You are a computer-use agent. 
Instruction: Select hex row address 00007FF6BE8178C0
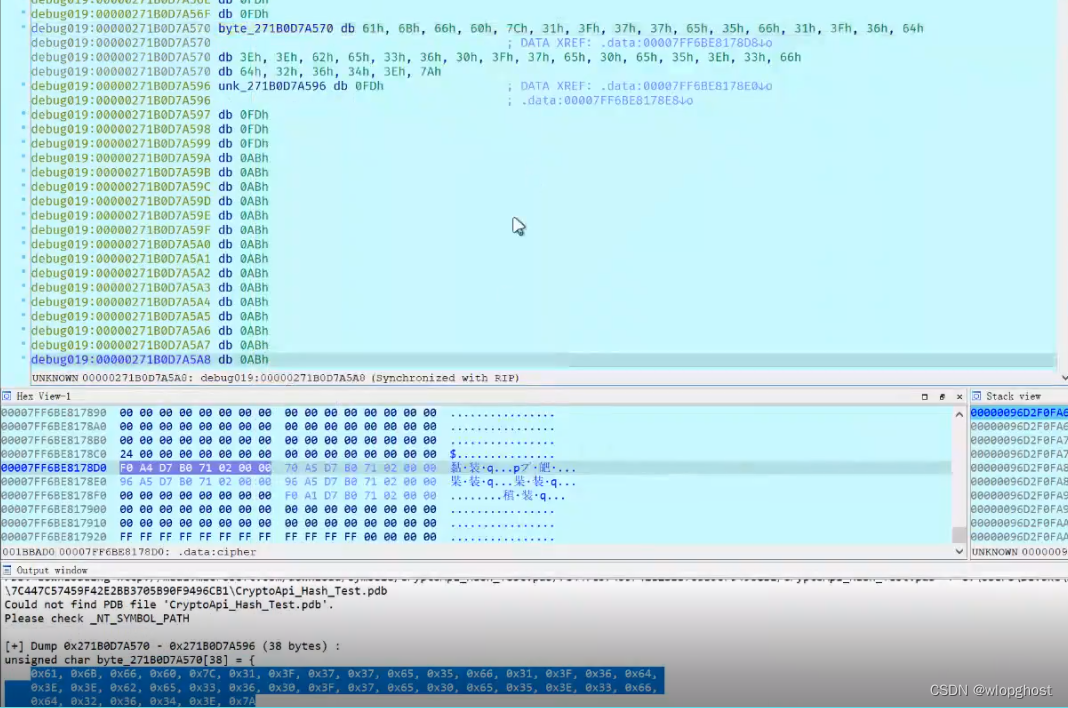tap(54, 455)
